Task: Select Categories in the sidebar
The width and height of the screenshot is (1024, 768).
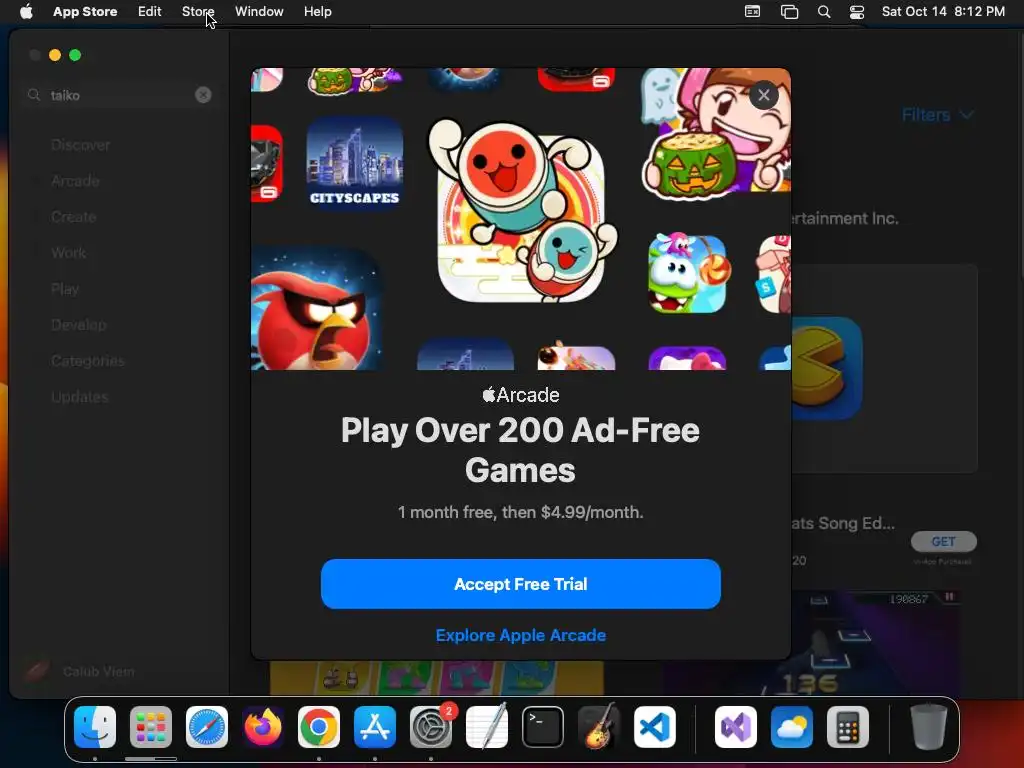Action: (x=88, y=360)
